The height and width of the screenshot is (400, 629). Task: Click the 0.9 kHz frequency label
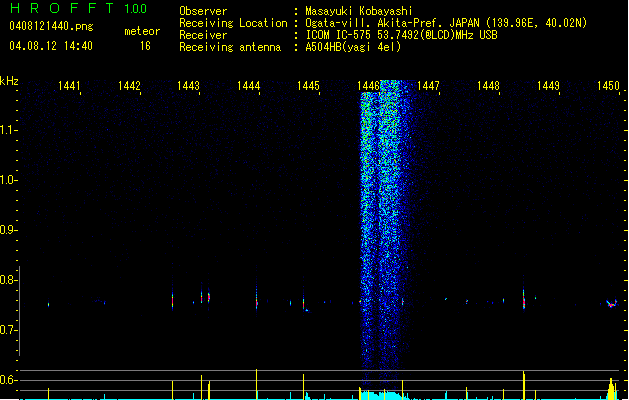(x=7, y=230)
